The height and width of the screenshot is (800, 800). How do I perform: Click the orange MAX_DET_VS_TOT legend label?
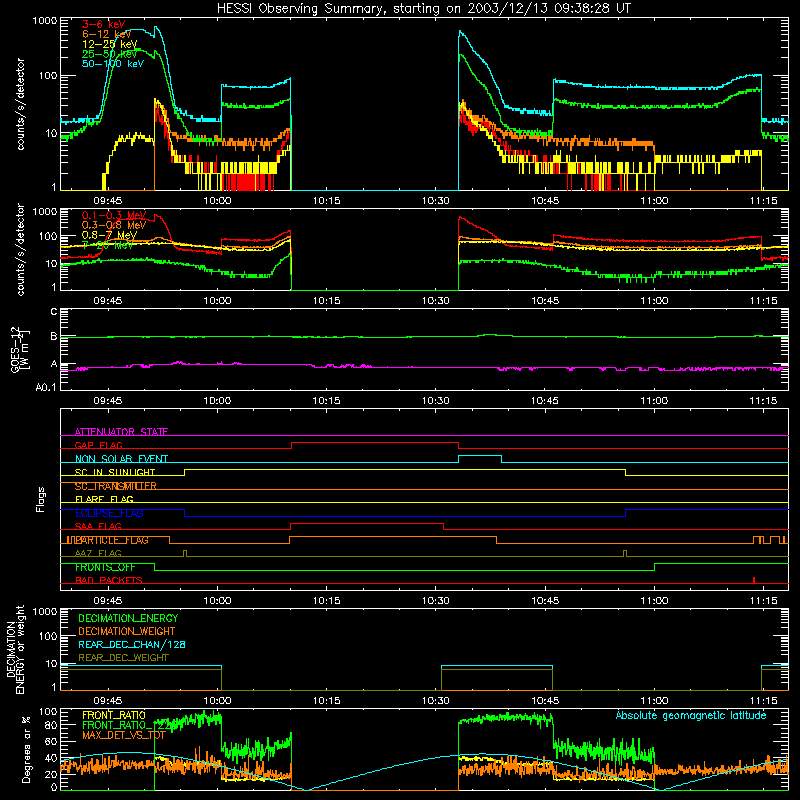pos(124,735)
